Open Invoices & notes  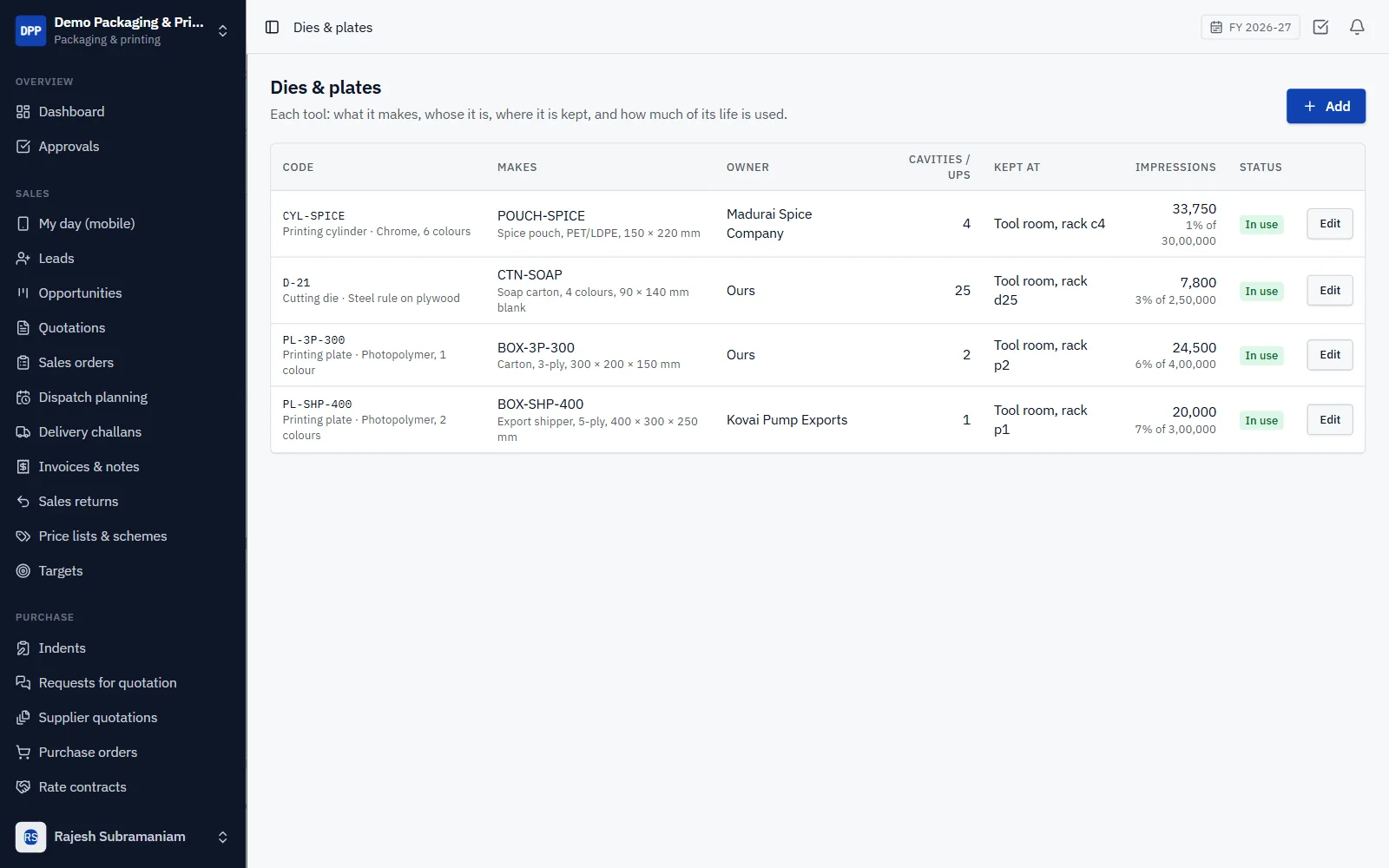(89, 467)
